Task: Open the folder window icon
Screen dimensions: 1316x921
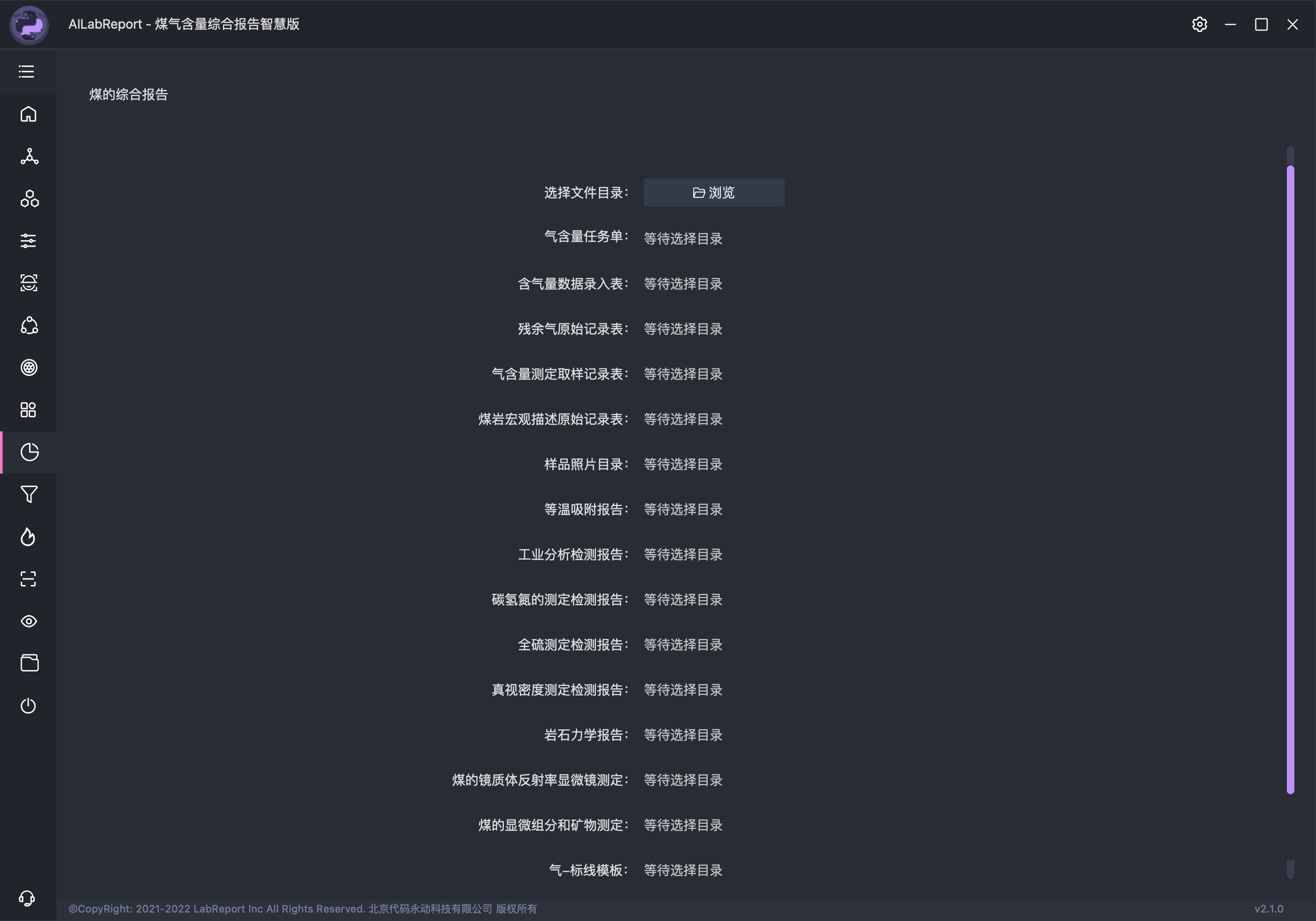Action: coord(29,663)
